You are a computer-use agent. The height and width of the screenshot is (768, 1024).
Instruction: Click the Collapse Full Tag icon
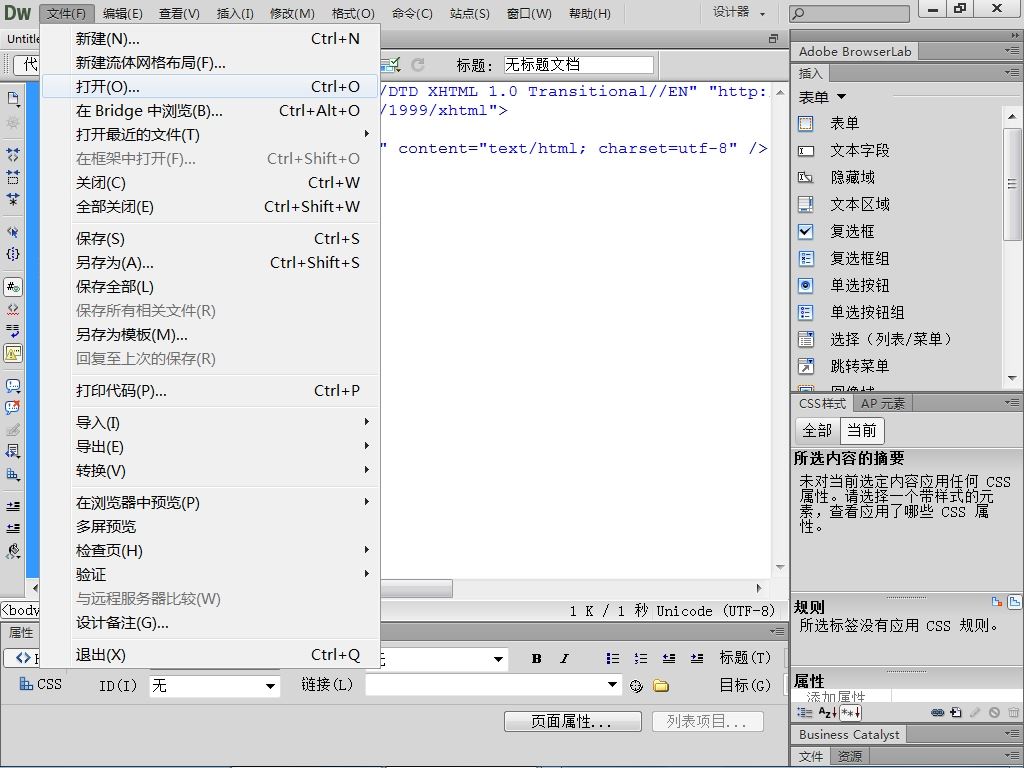[x=13, y=155]
